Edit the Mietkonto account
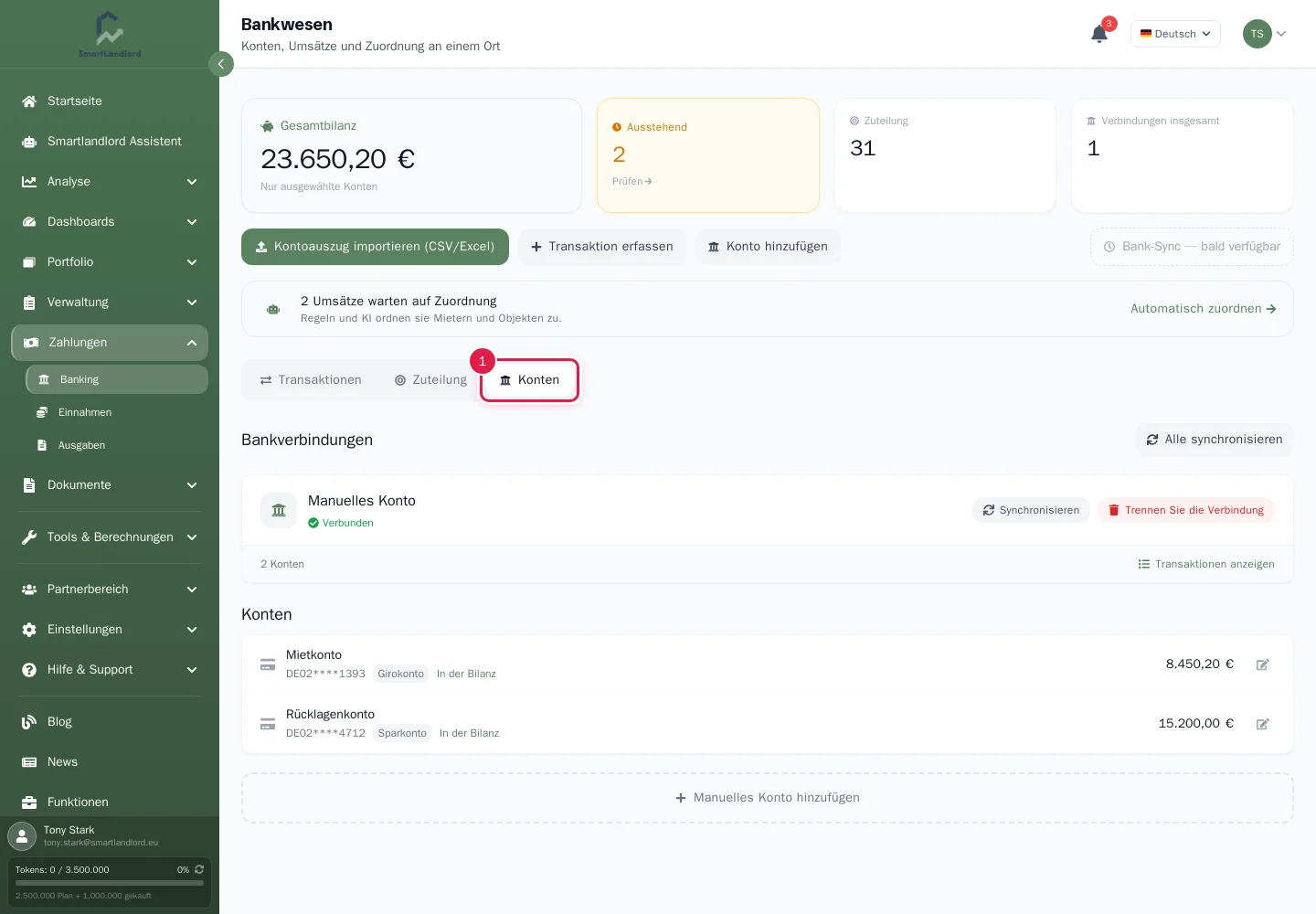This screenshot has height=914, width=1316. [x=1263, y=664]
